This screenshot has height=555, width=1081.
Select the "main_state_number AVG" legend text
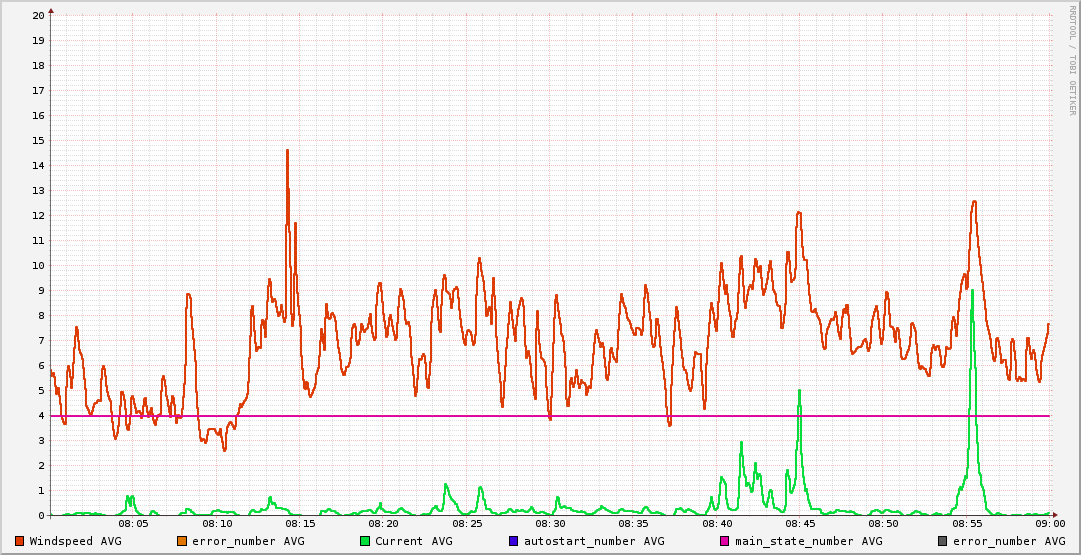[x=808, y=541]
